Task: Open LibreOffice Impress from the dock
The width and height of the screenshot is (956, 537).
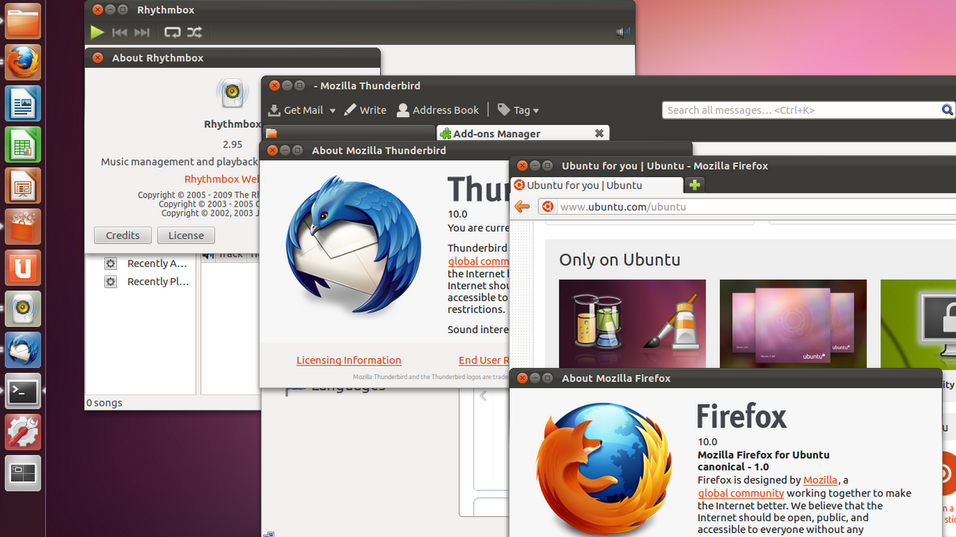Action: click(x=23, y=185)
